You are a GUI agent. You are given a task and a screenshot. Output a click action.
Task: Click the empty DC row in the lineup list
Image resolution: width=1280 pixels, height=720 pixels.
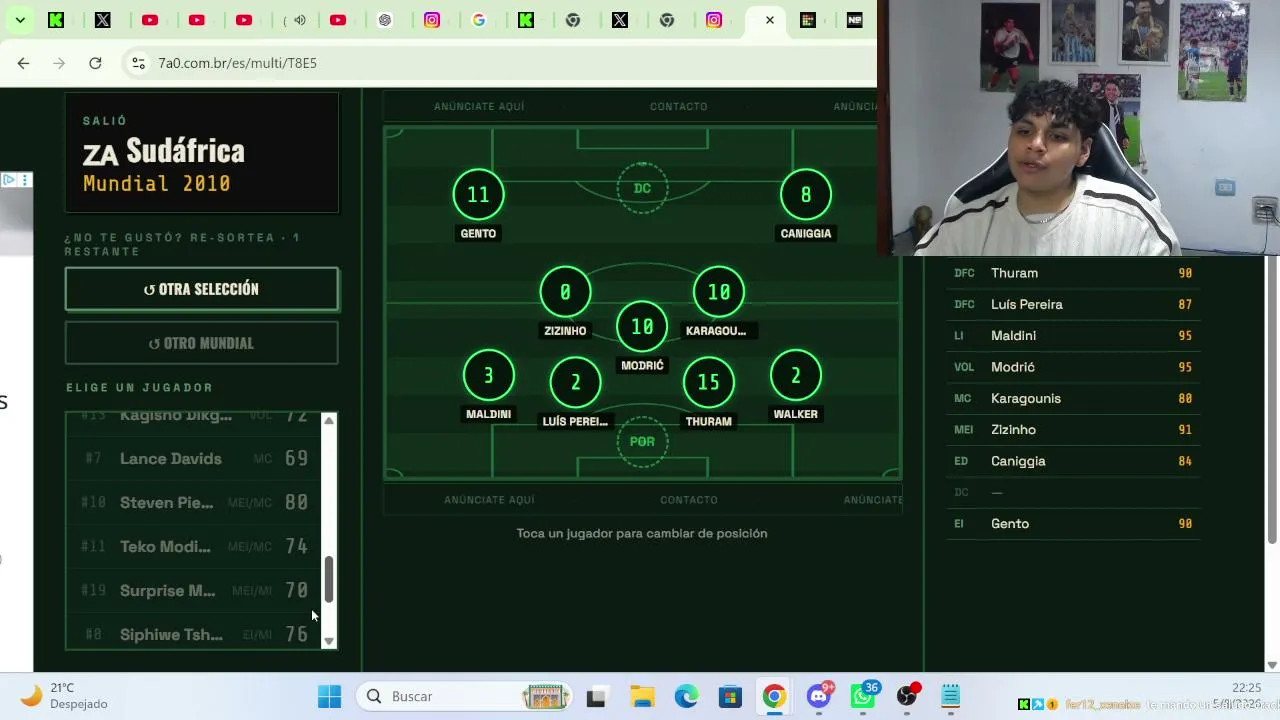pos(1073,492)
